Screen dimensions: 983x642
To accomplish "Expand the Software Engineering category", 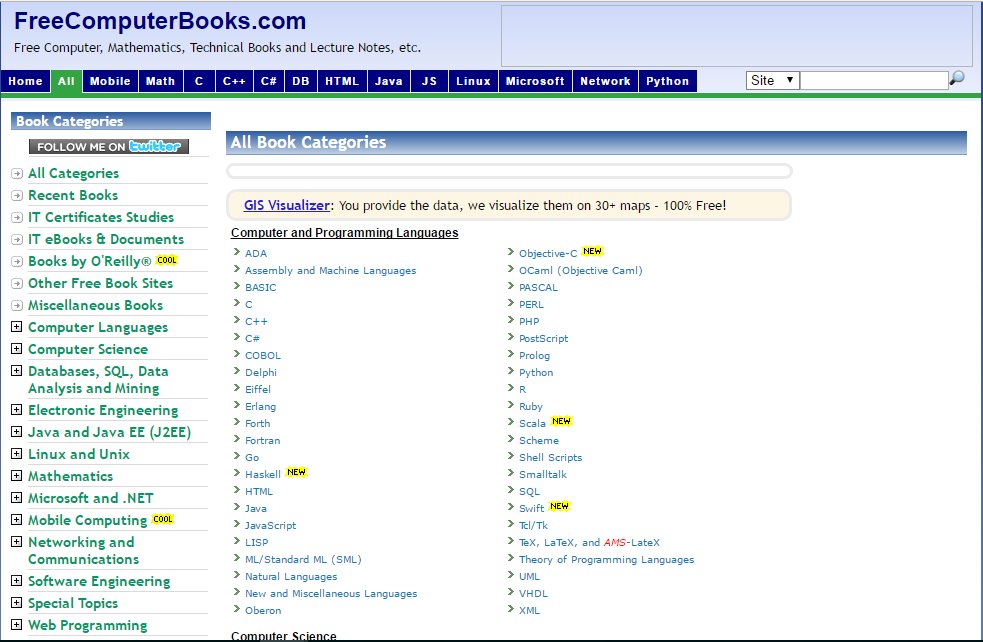I will click(x=17, y=582).
